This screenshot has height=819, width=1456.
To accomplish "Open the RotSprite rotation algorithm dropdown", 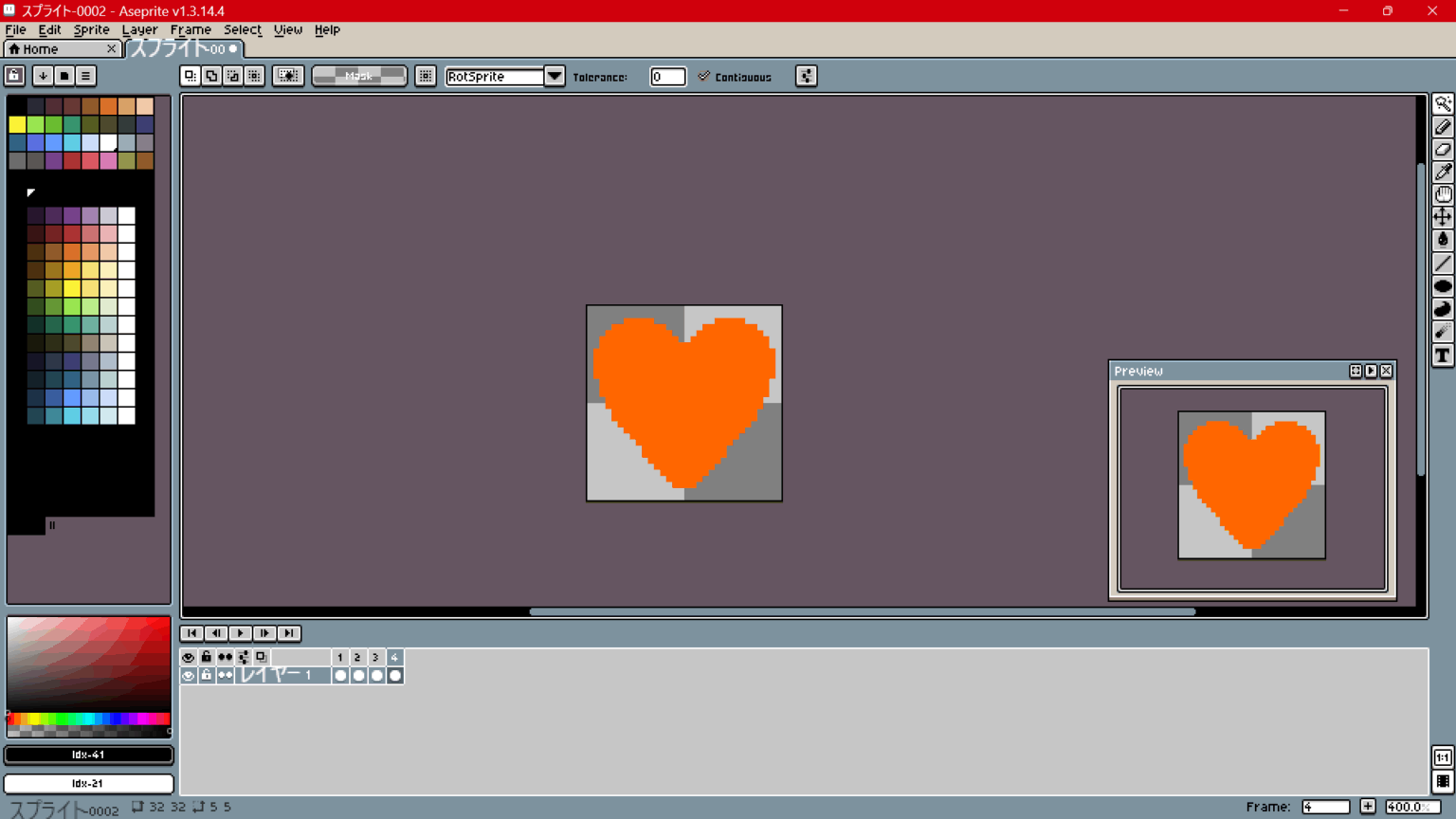I will 555,76.
